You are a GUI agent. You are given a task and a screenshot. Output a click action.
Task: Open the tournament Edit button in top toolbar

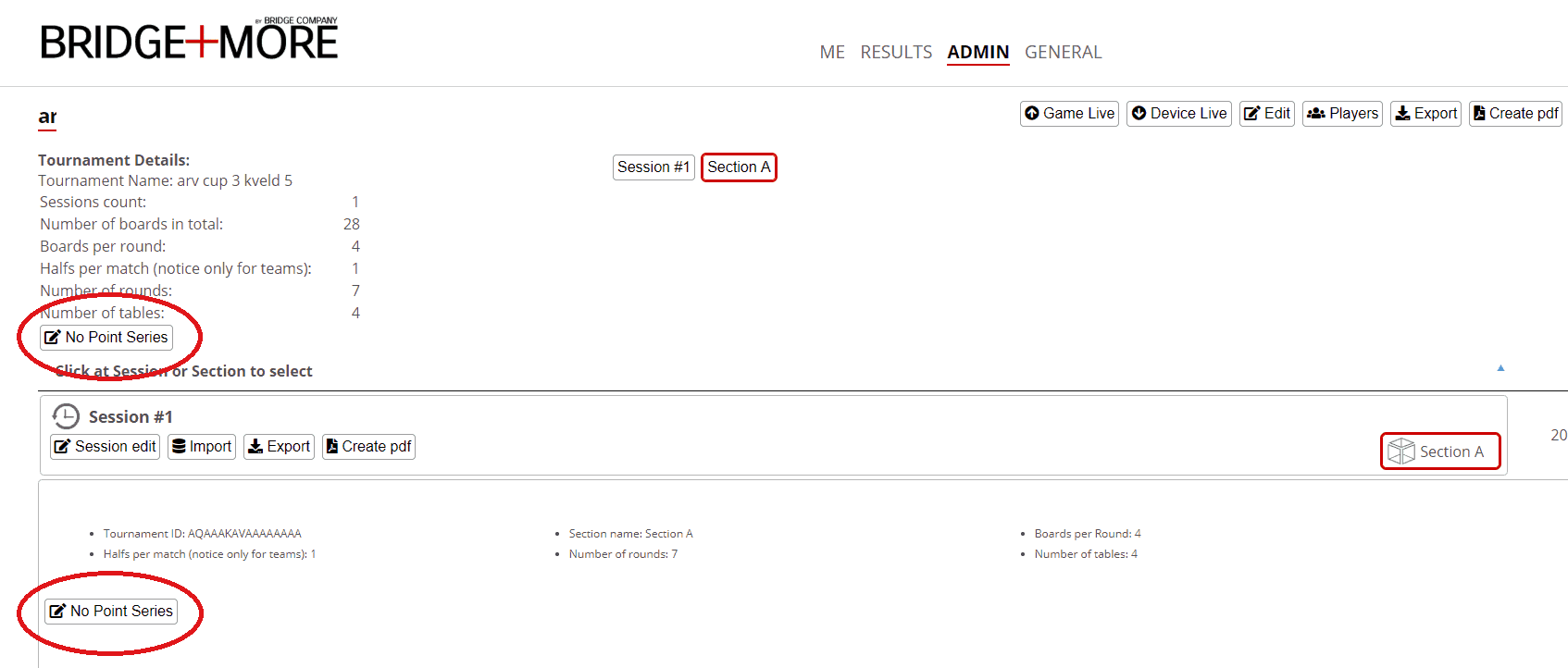(1266, 114)
